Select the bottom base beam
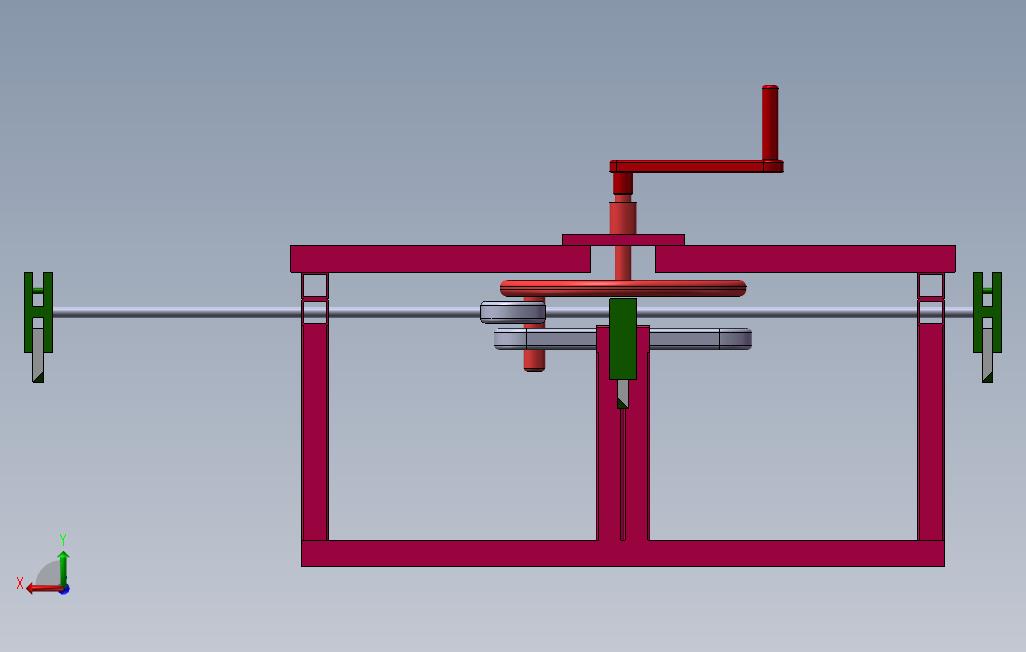The image size is (1026, 652). point(623,553)
